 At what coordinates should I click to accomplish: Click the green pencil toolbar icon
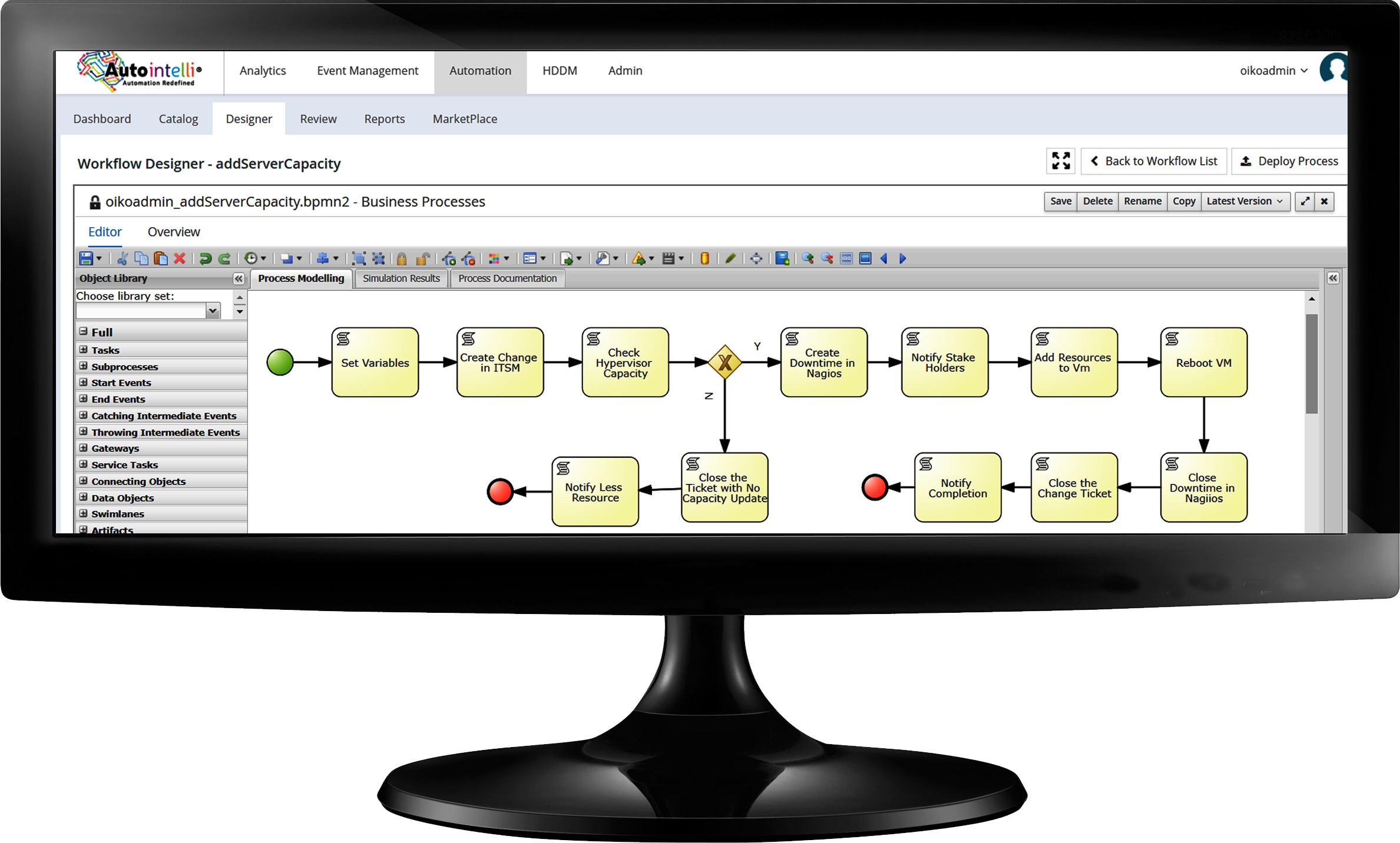click(x=730, y=258)
